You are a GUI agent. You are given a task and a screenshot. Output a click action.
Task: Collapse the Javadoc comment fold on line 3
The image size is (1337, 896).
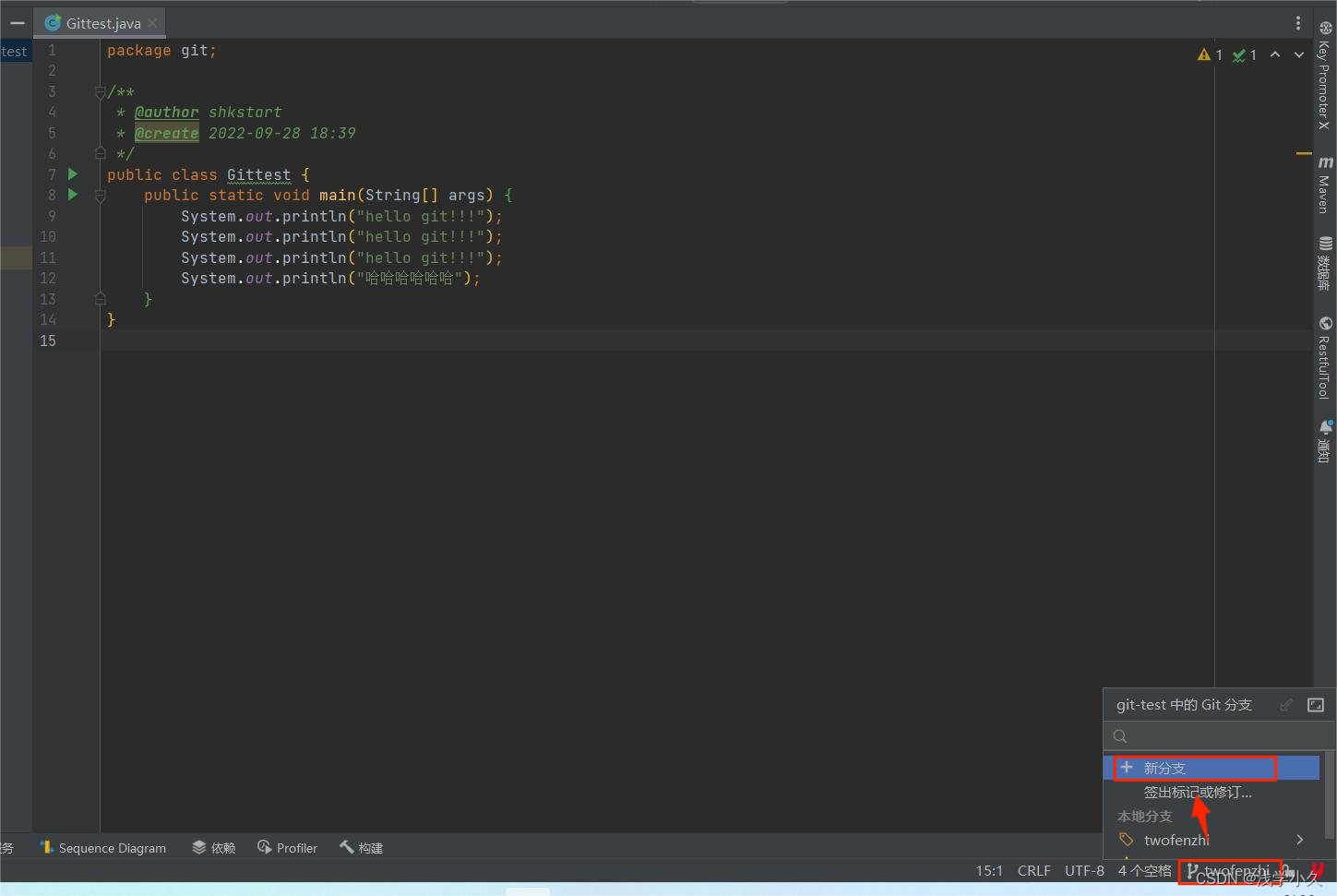[x=100, y=92]
